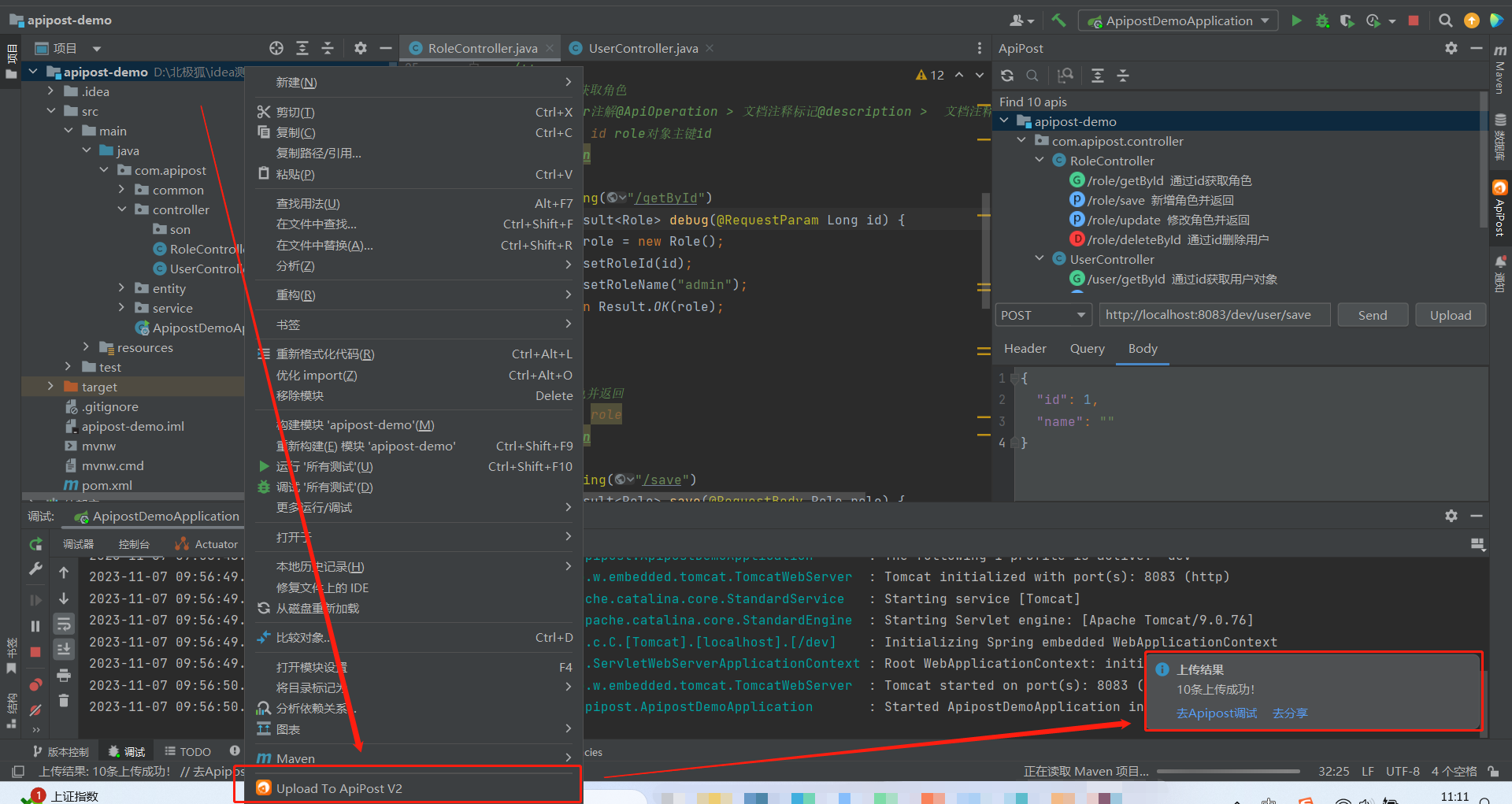Open the Maven tool window on right sidebar

click(x=1500, y=70)
